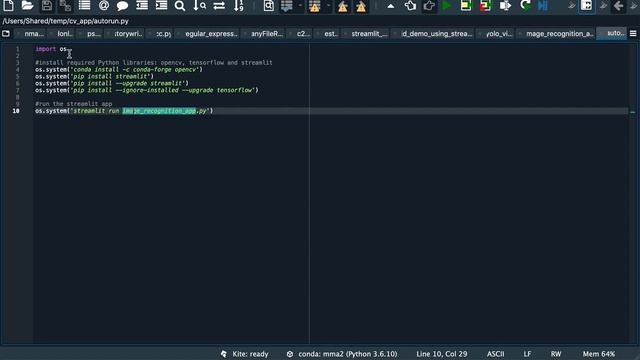The height and width of the screenshot is (360, 640).
Task: Click the Mem 64% status
Action: 599,354
